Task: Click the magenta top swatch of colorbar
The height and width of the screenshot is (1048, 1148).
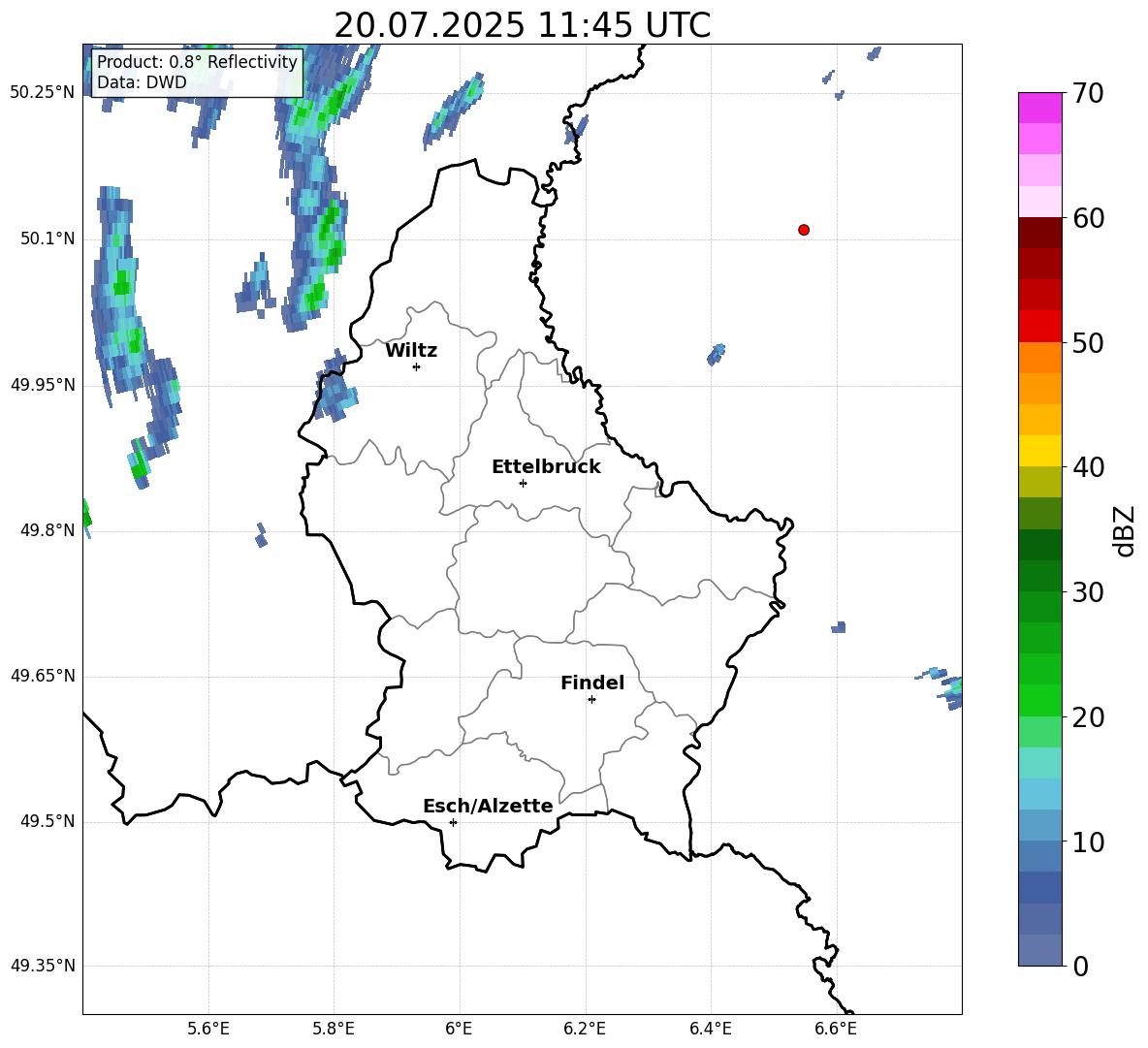Action: click(x=1040, y=109)
